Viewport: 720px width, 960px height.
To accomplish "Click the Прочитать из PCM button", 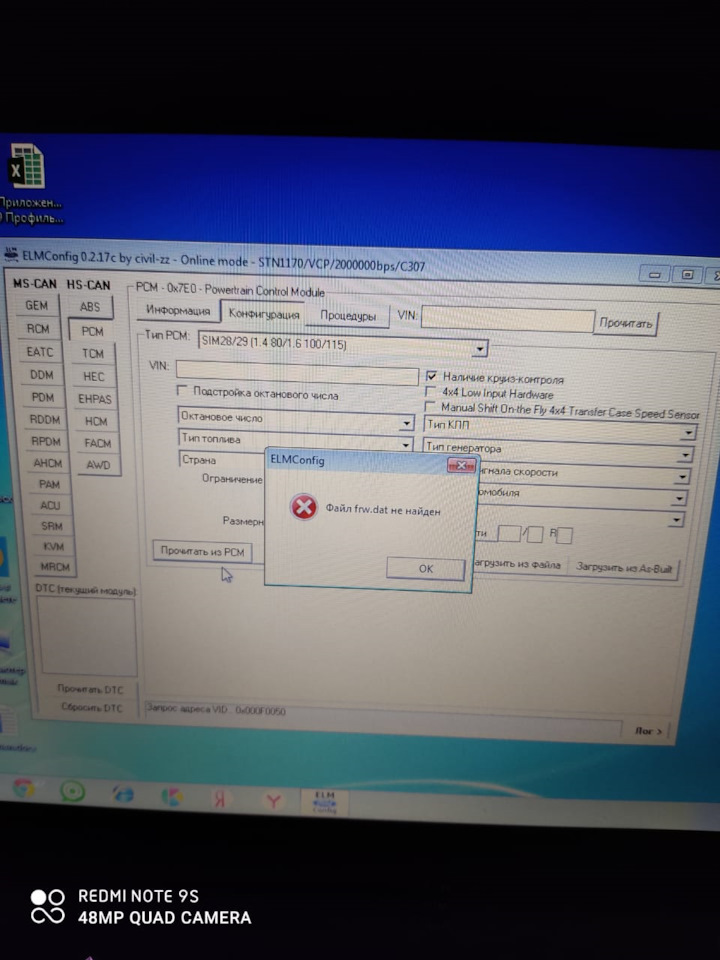I will (203, 551).
